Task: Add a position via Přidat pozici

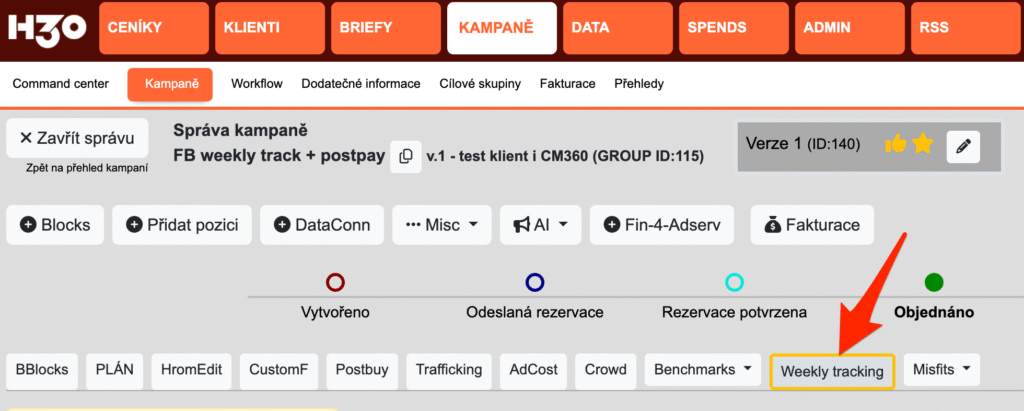Action: tap(182, 225)
